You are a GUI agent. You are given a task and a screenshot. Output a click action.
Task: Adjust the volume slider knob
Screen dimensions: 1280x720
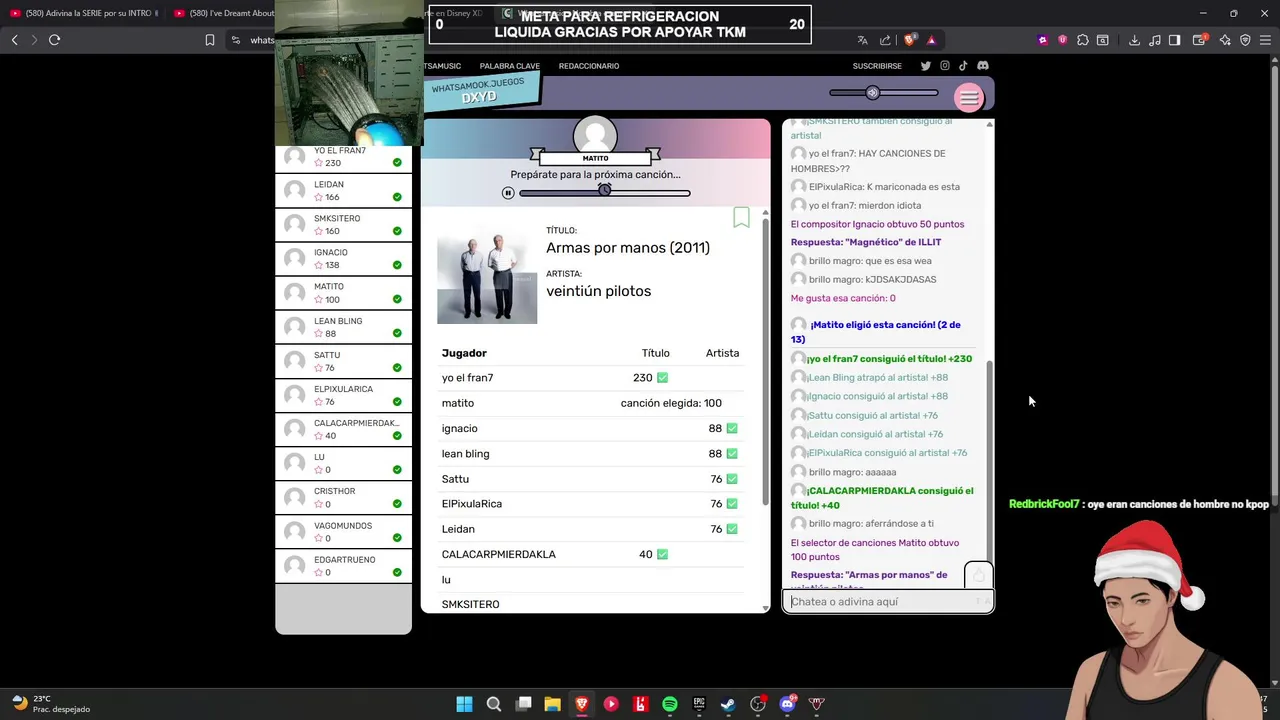point(872,93)
